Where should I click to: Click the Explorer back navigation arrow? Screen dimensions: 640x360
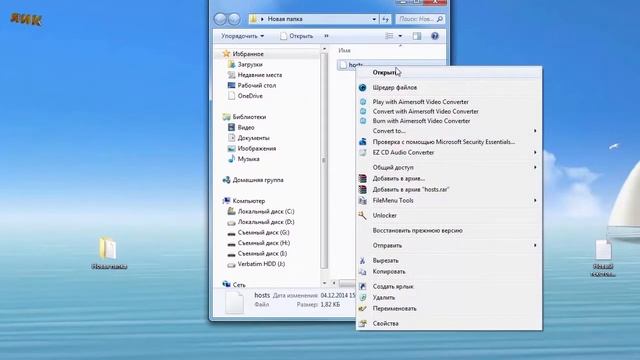click(x=220, y=19)
